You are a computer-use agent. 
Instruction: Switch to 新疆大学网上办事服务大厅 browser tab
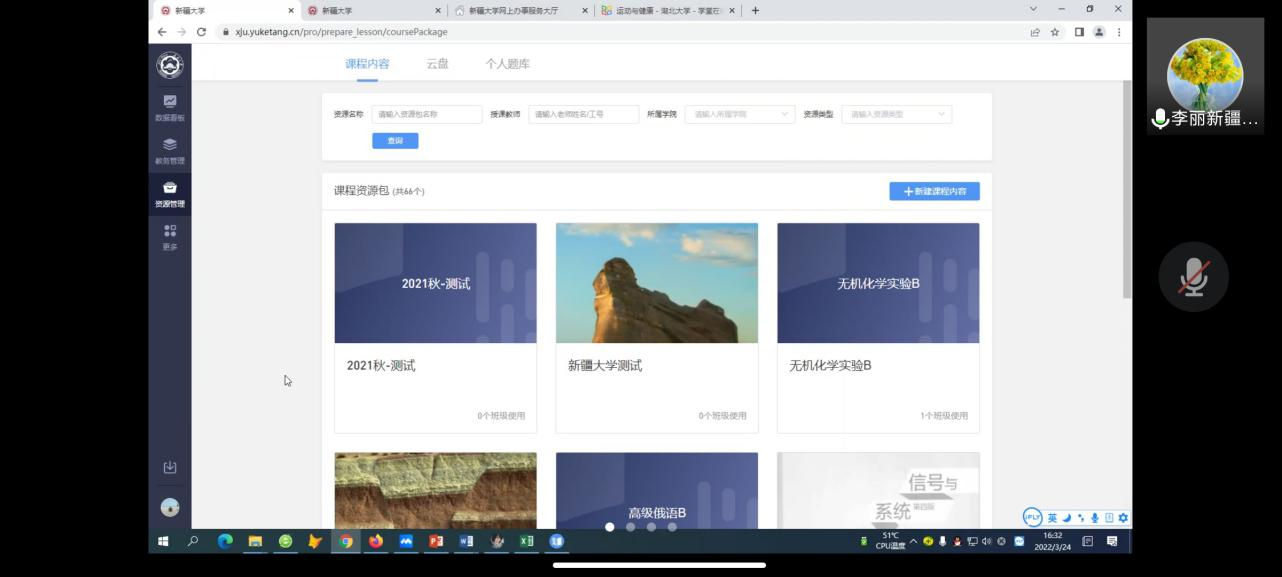(x=519, y=10)
